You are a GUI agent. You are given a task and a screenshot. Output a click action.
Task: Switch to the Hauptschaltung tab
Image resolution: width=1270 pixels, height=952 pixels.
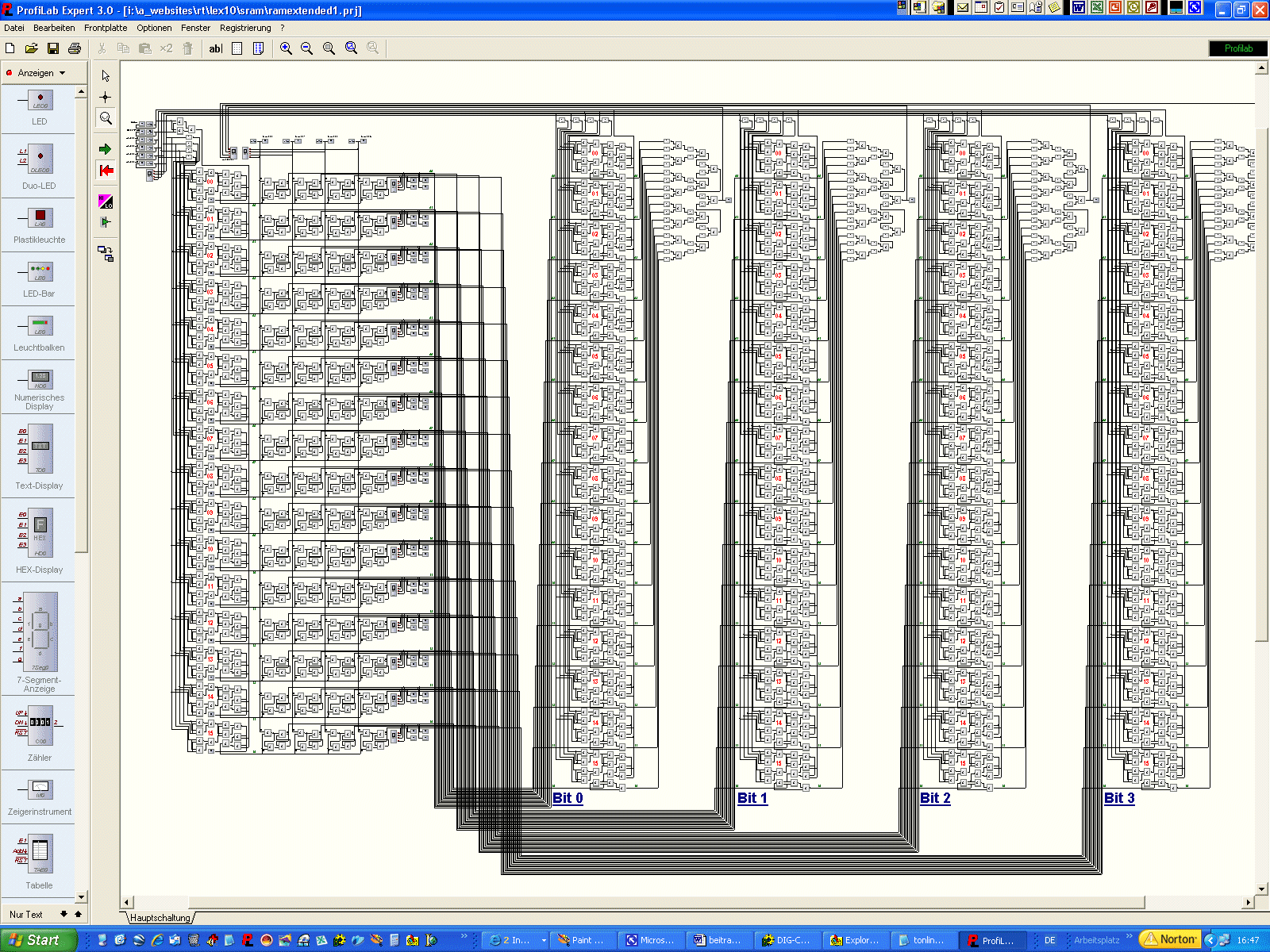(x=160, y=918)
